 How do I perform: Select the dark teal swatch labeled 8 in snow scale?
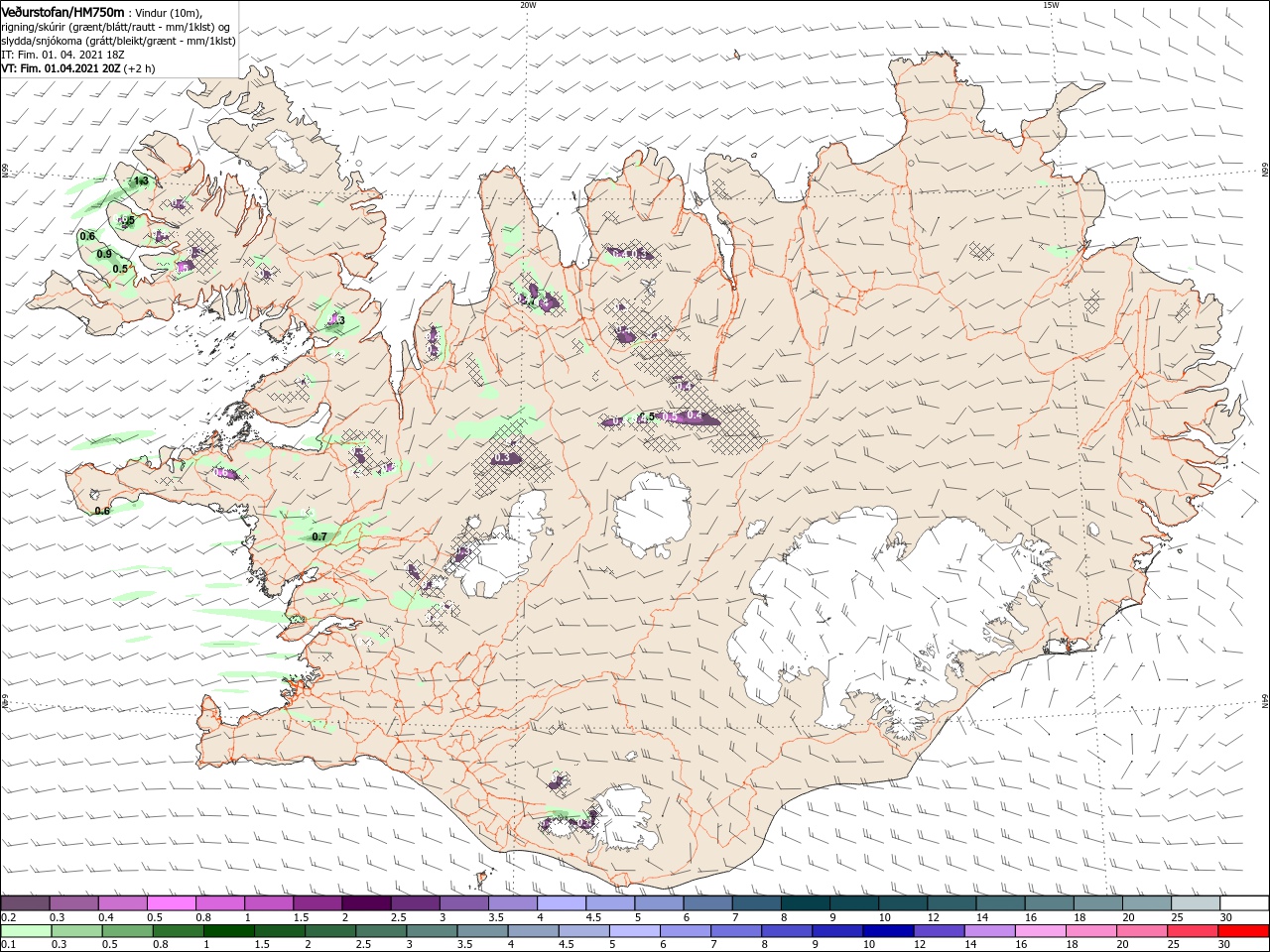[805, 903]
